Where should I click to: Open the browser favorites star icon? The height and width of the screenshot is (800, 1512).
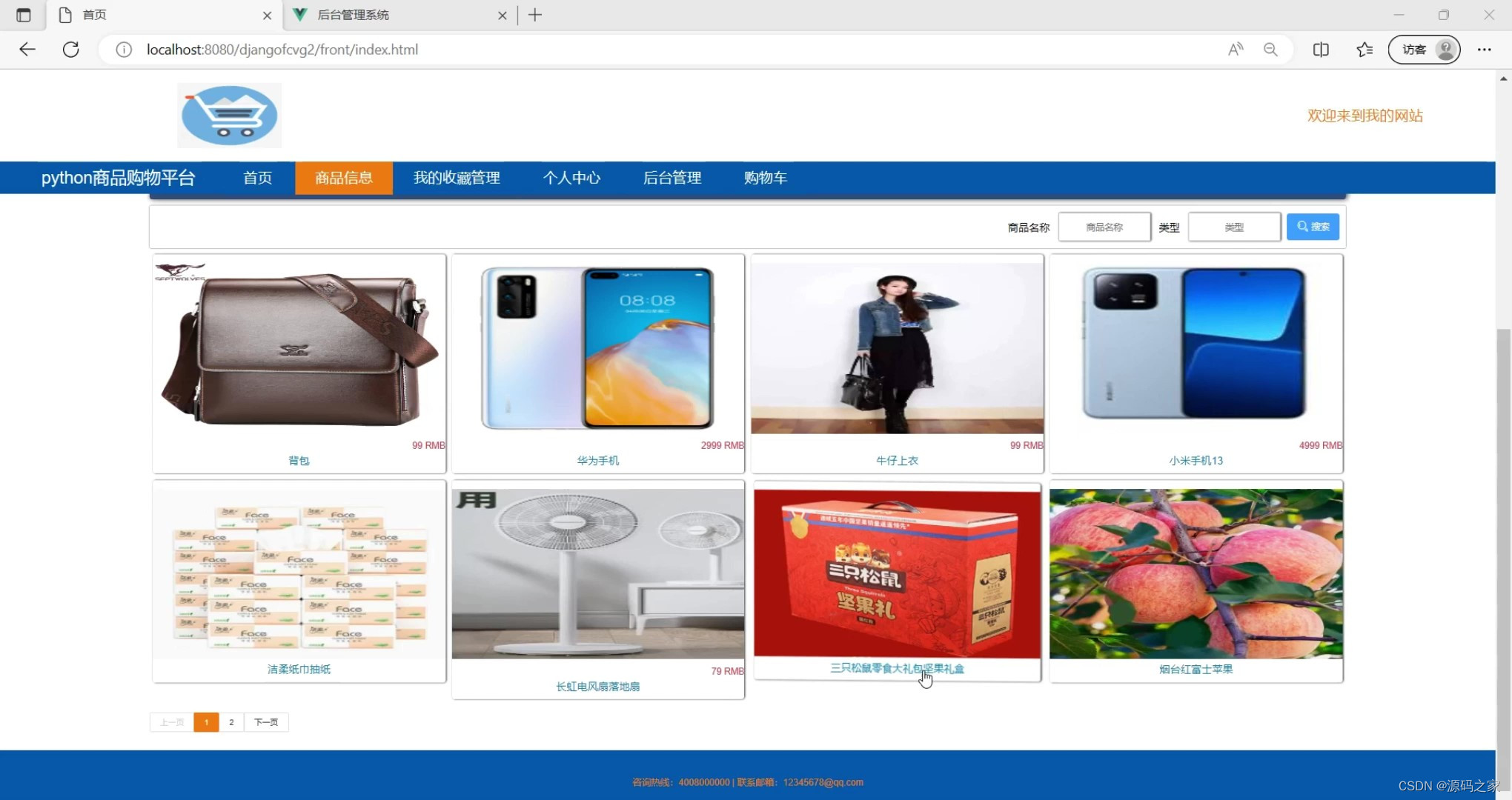[1364, 50]
